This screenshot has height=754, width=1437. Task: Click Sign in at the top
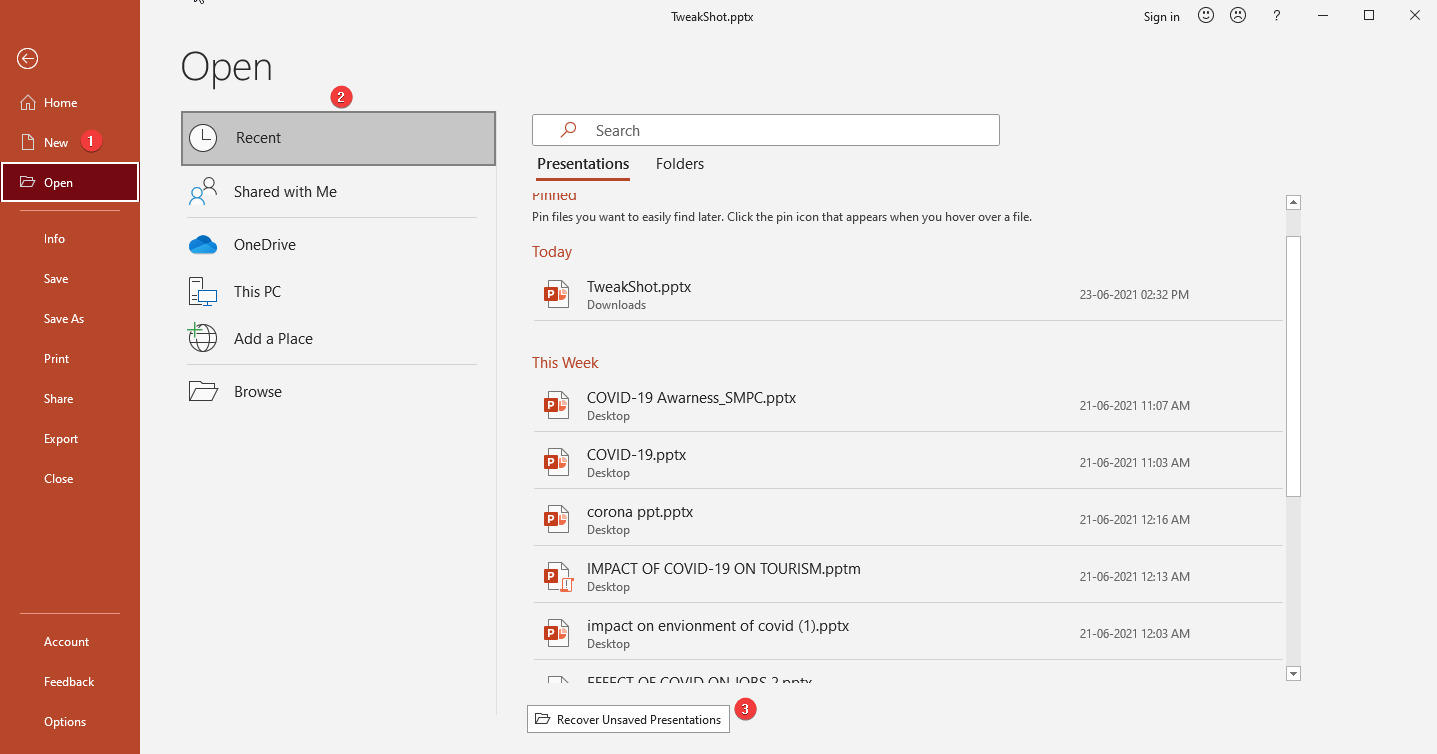[x=1161, y=17]
